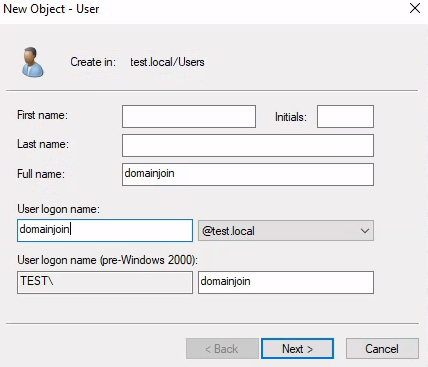The width and height of the screenshot is (428, 367).
Task: Click the "User logon name:" label
Action: pyautogui.click(x=58, y=209)
